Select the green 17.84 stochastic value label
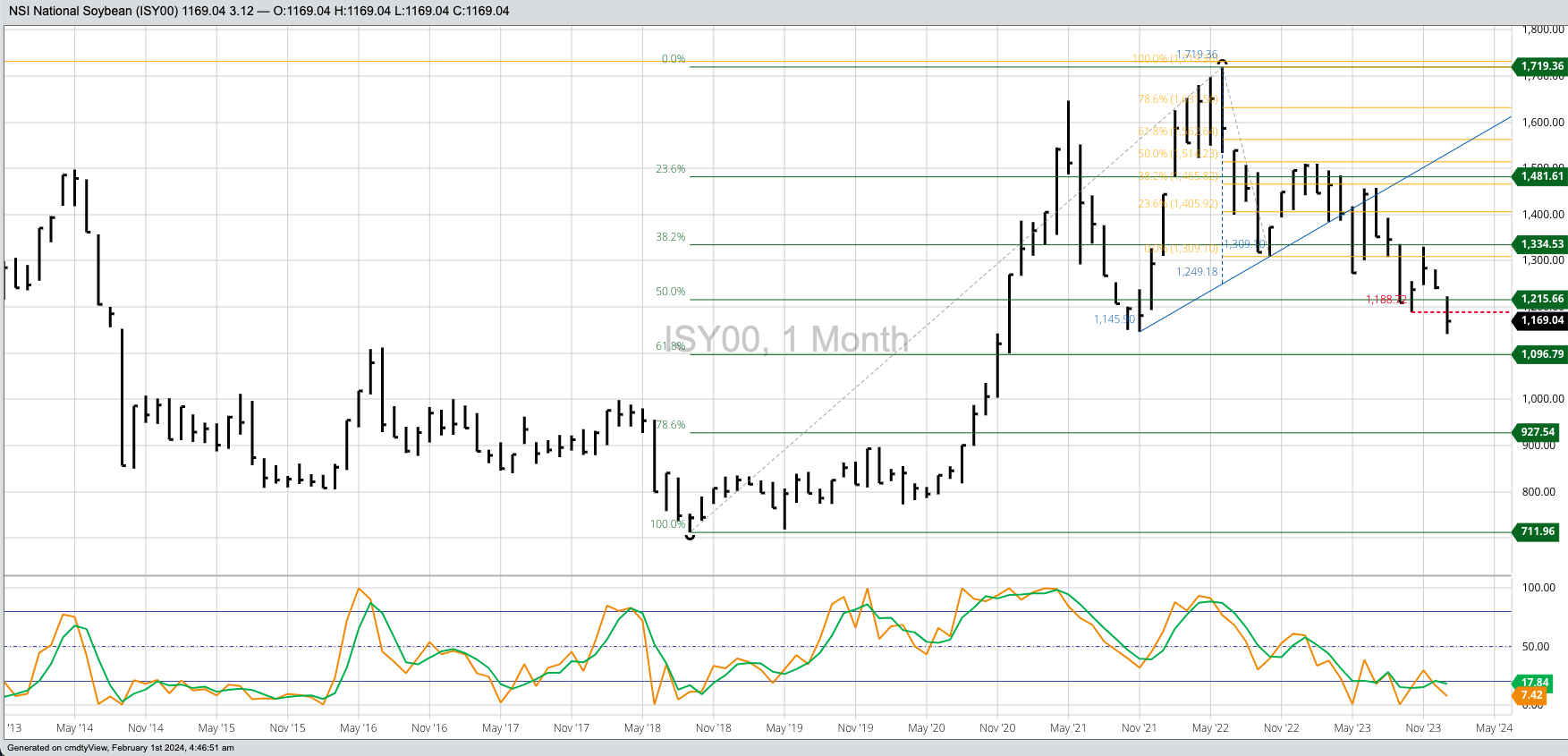 click(1534, 683)
